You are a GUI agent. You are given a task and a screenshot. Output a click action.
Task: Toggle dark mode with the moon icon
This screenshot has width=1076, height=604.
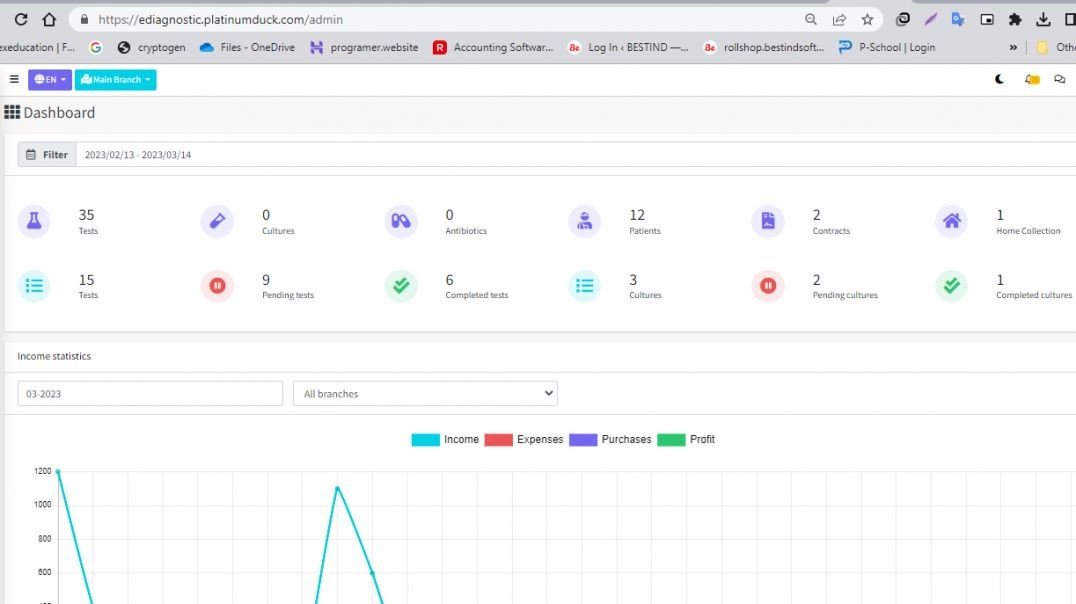click(999, 79)
